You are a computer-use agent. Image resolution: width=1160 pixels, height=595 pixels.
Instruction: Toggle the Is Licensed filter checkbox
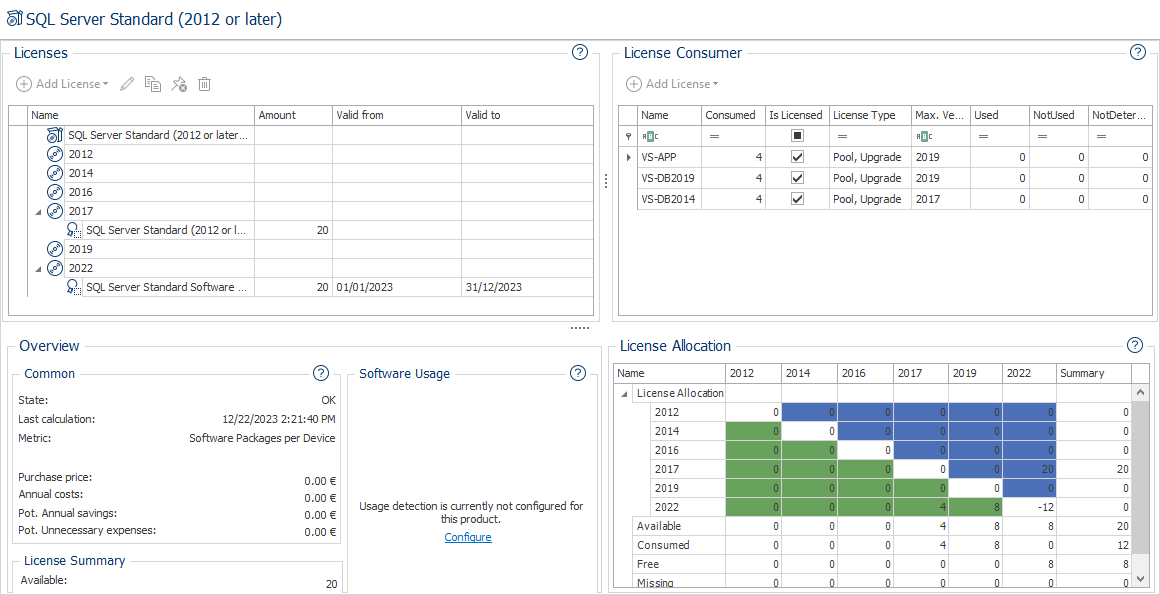(x=797, y=136)
